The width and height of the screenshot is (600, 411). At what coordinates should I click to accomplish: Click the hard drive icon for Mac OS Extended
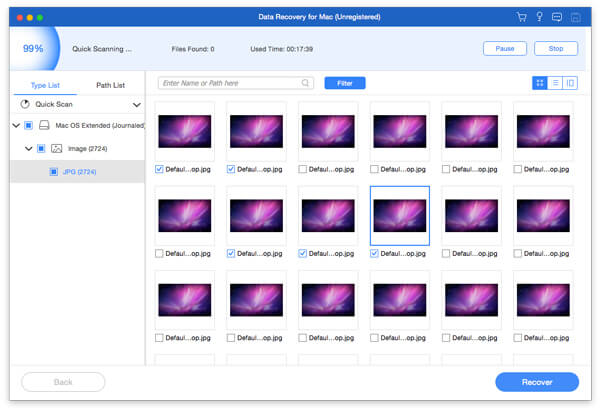pos(44,125)
